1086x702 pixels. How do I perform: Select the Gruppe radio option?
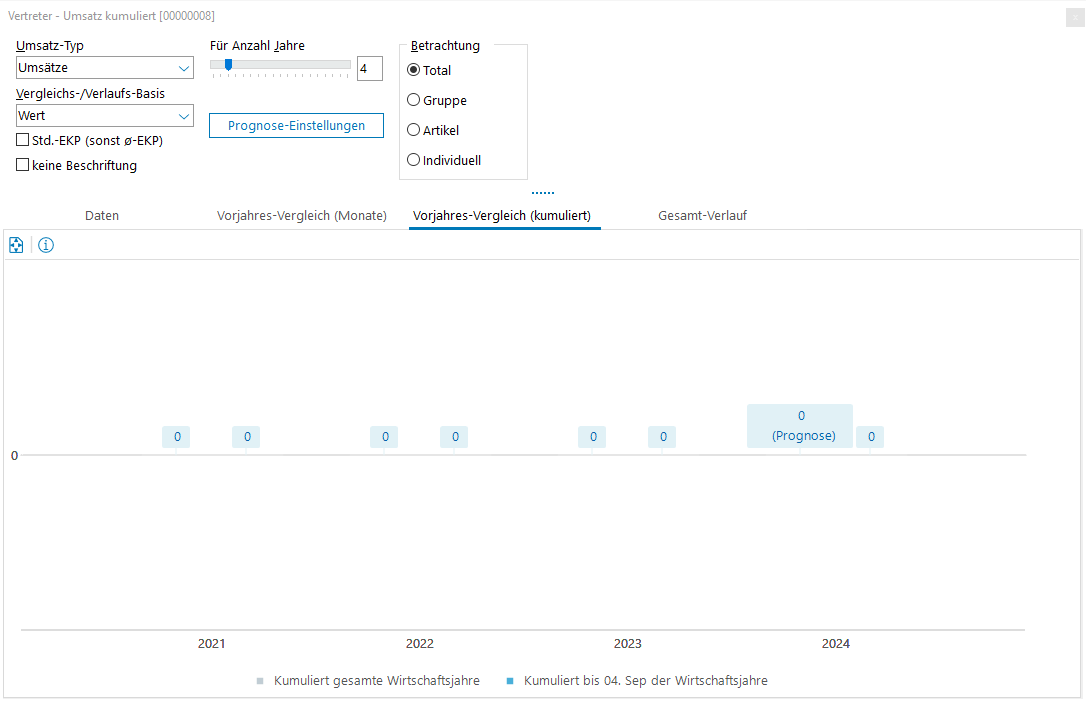pyautogui.click(x=414, y=100)
